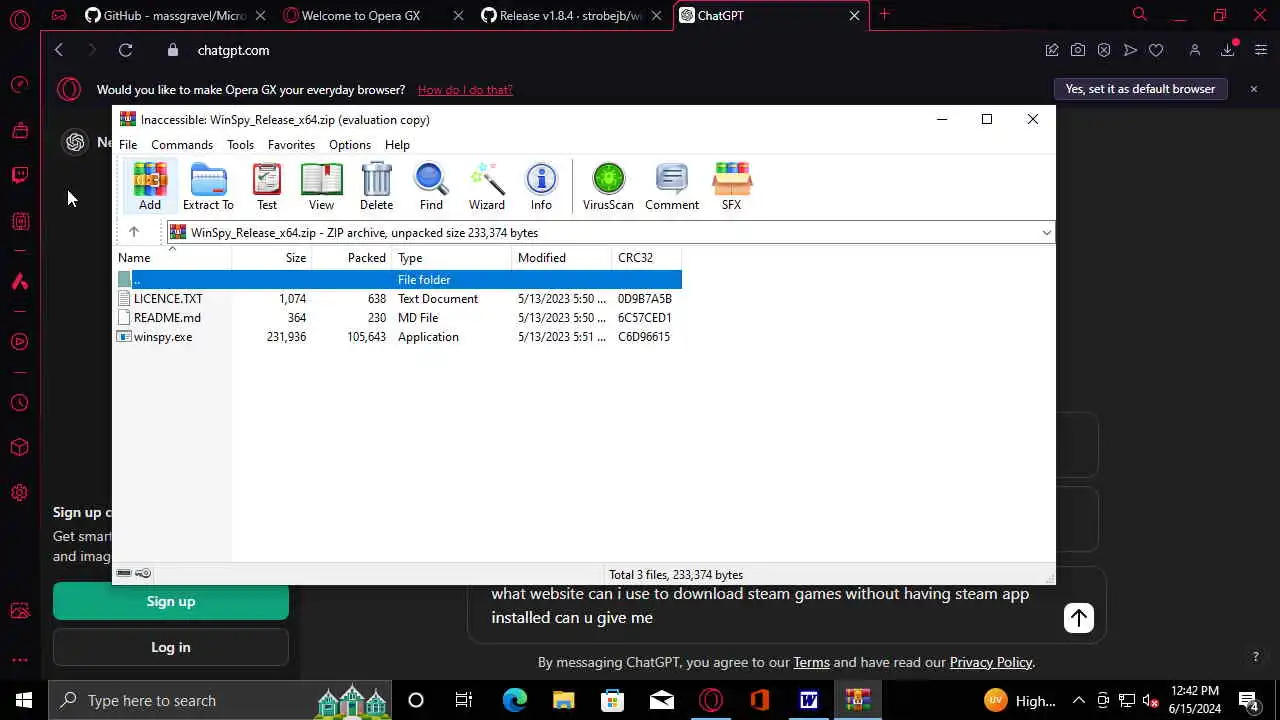Open the Opera downloads icon
This screenshot has width=1280, height=720.
[1228, 50]
